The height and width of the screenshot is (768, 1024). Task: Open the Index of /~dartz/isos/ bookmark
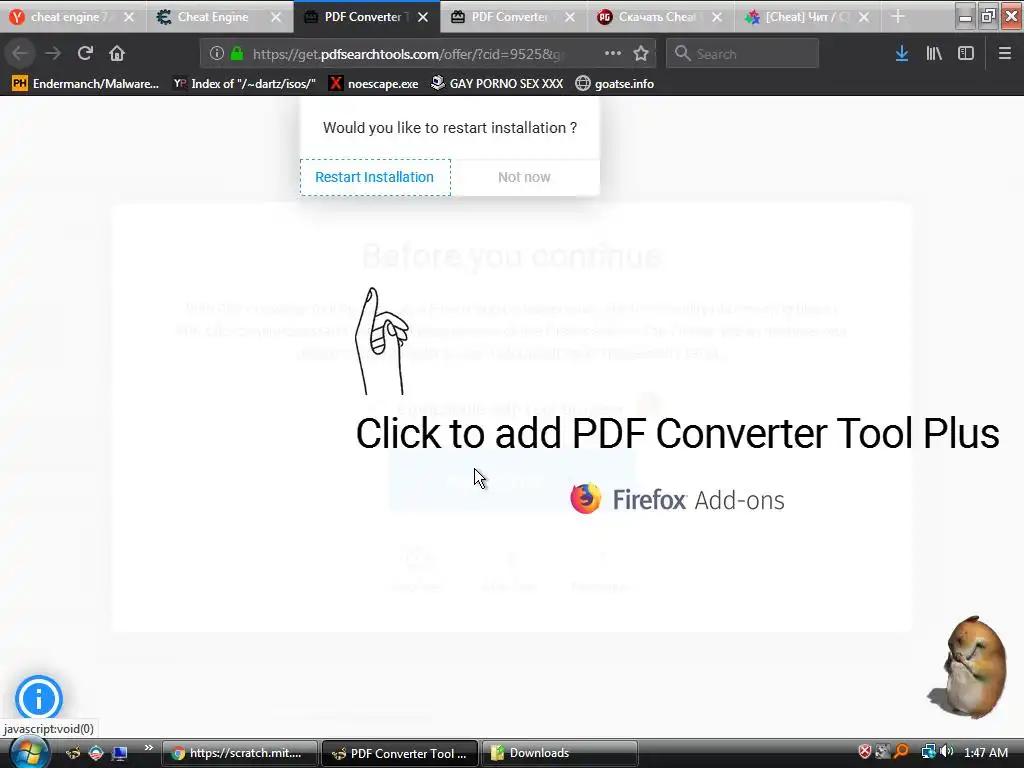point(244,84)
